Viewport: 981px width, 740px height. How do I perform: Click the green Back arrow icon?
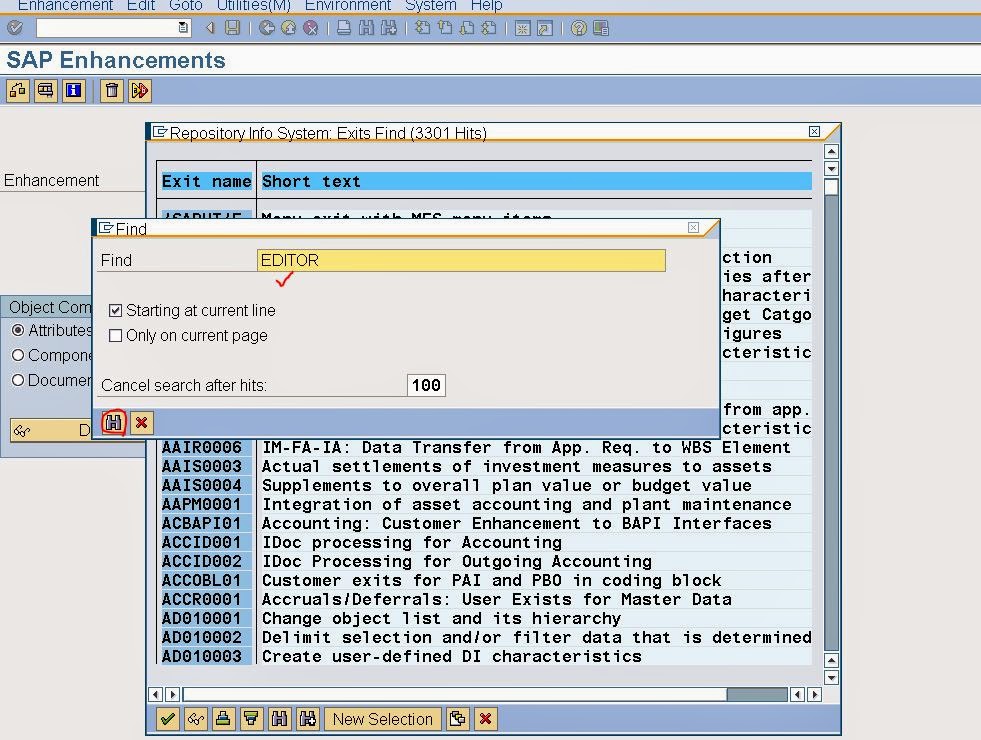(267, 28)
